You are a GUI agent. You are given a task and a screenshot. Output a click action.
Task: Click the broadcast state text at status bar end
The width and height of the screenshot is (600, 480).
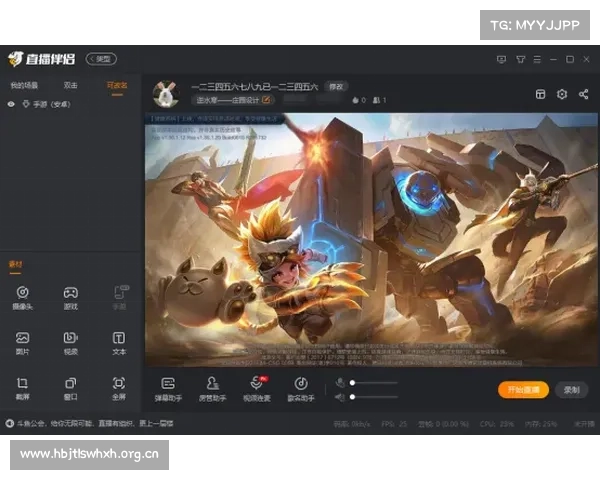(584, 424)
